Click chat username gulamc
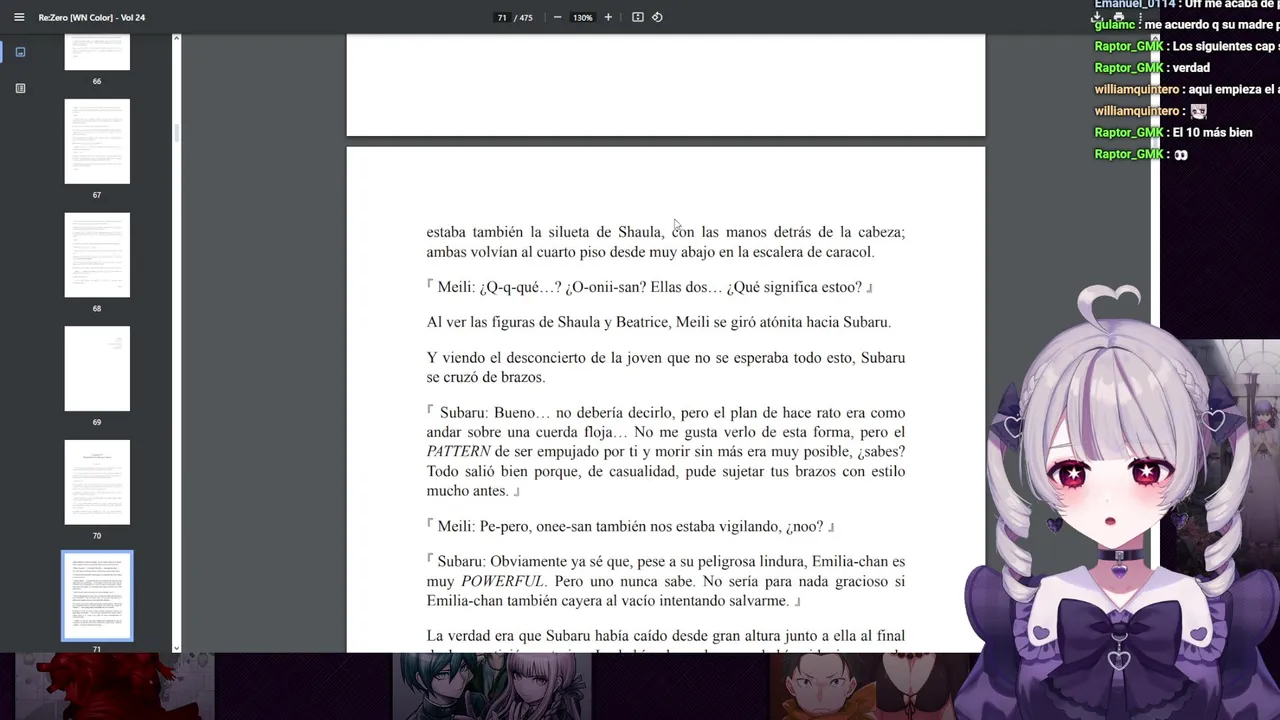This screenshot has width=1280, height=720. pos(1115,25)
